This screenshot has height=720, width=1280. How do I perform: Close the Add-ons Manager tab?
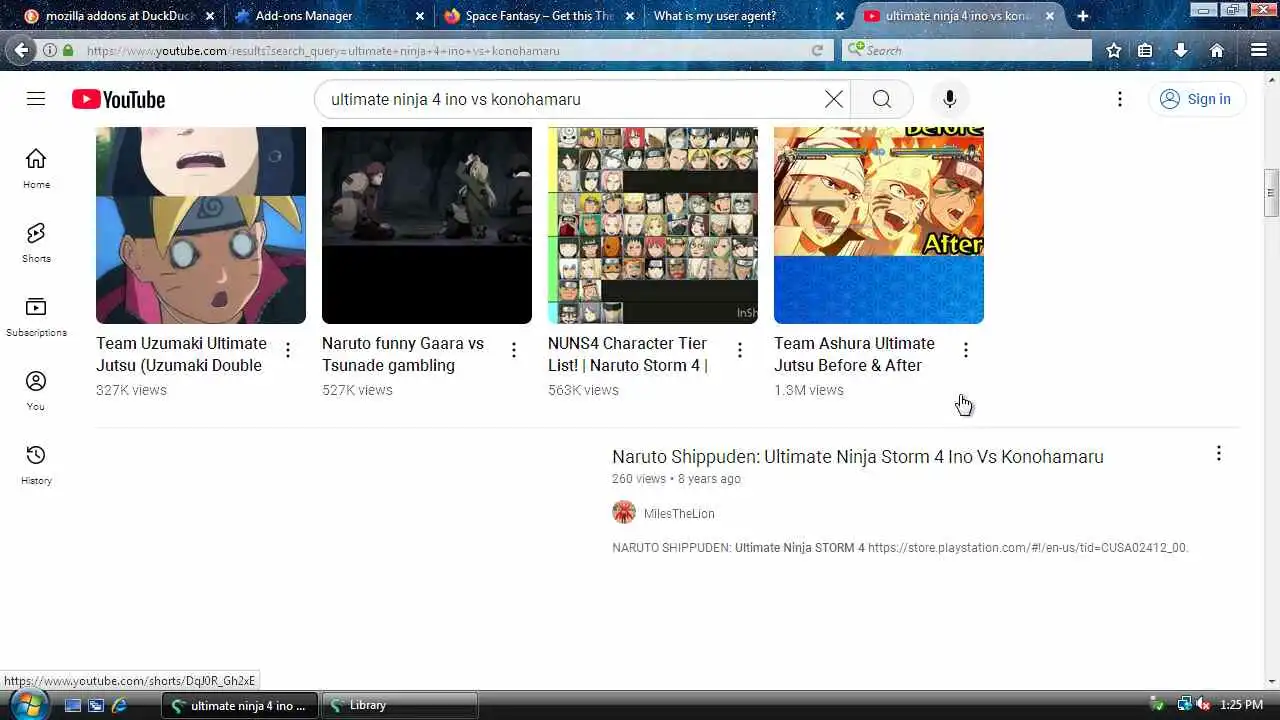click(420, 16)
